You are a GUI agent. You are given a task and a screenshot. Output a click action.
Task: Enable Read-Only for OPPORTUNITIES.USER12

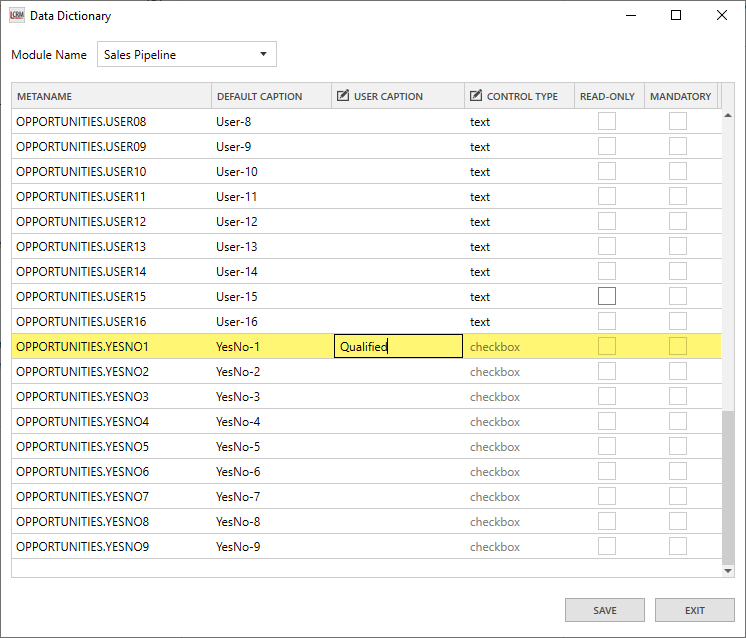coord(607,221)
